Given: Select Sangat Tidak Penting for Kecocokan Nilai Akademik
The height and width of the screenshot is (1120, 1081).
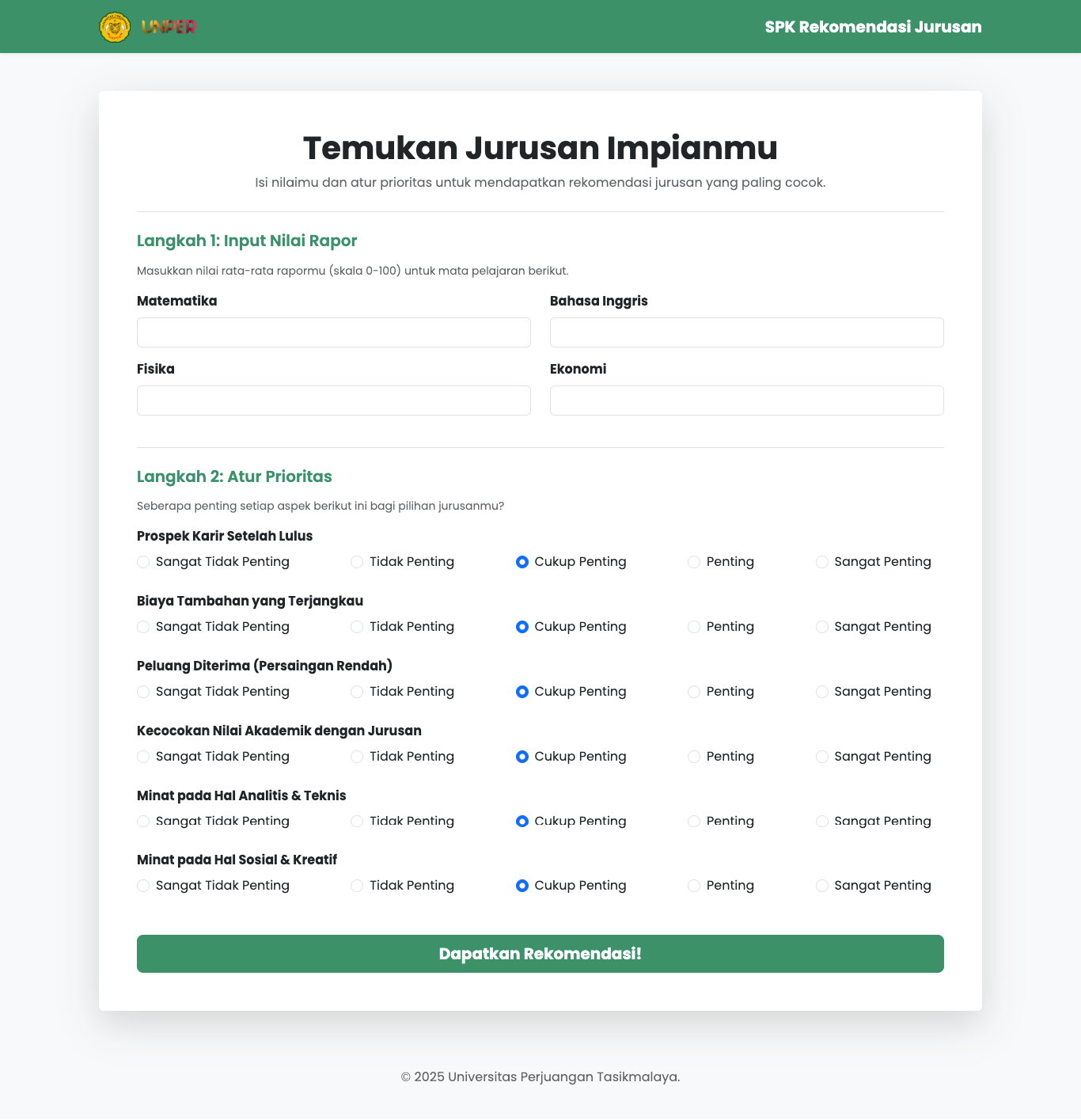Looking at the screenshot, I should (x=142, y=757).
